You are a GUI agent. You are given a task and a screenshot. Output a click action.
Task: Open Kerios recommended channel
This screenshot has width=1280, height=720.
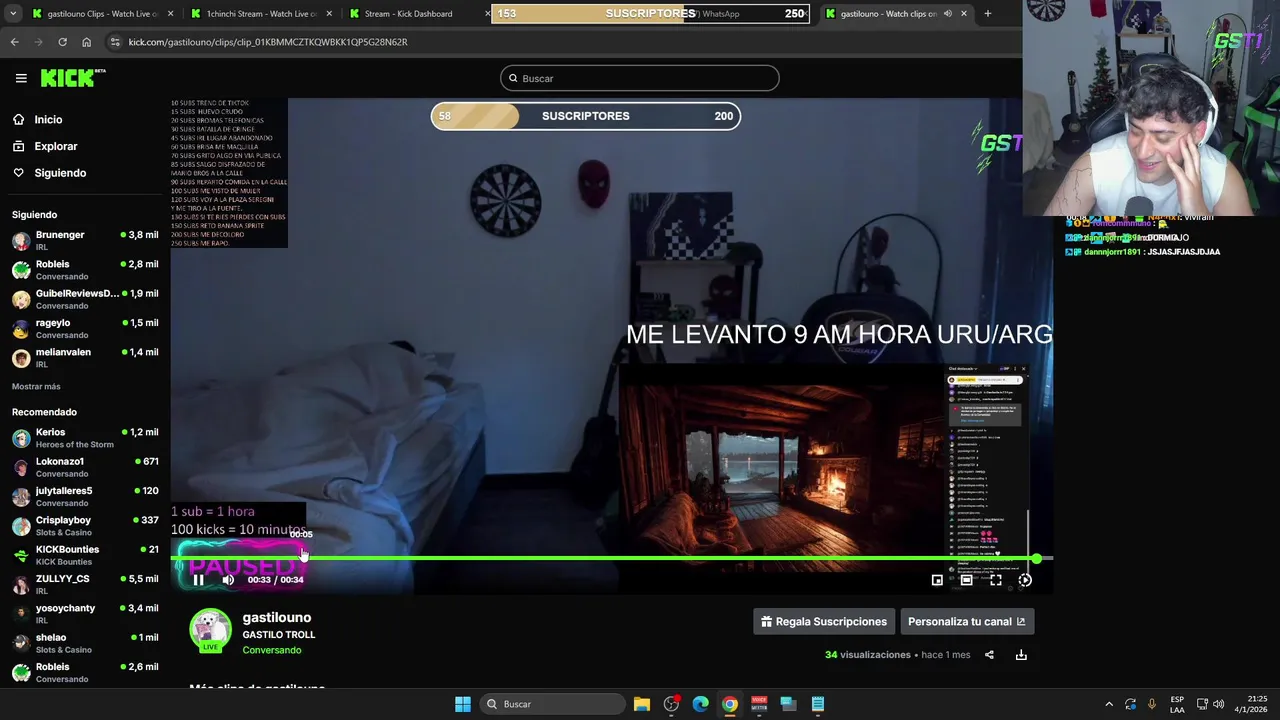[x=85, y=438]
